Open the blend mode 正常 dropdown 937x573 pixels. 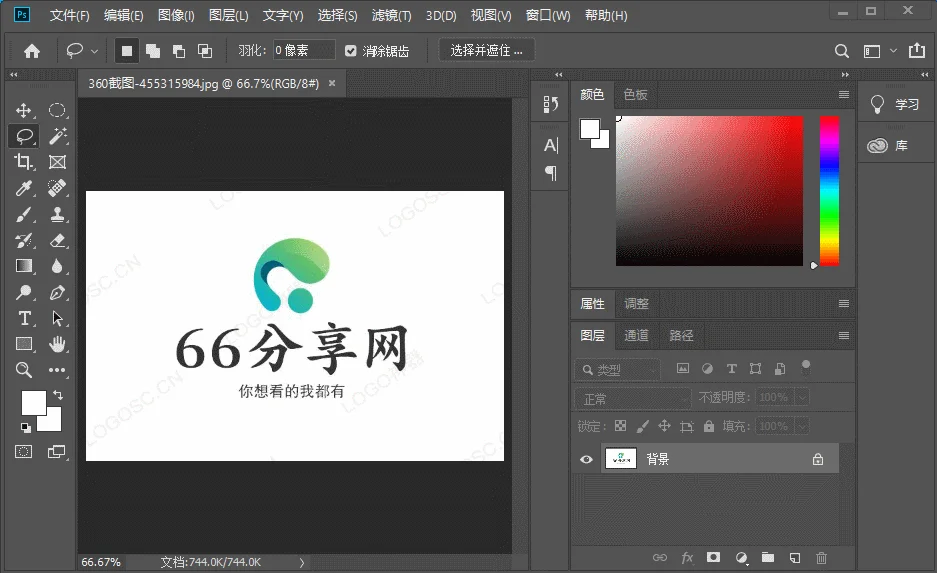pos(633,398)
